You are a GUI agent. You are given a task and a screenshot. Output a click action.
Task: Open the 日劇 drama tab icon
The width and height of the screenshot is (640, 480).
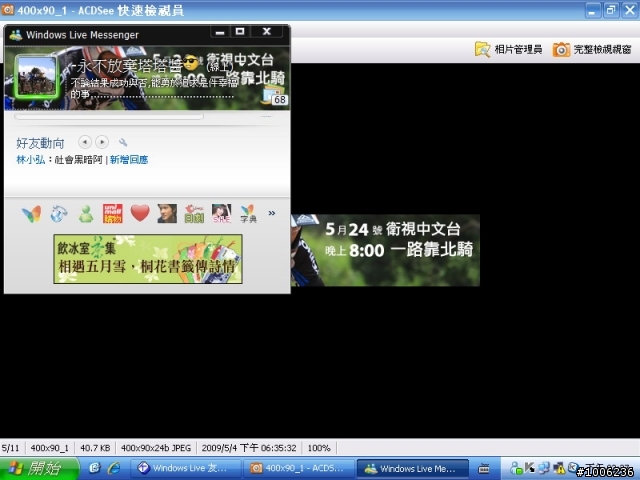pyautogui.click(x=194, y=213)
